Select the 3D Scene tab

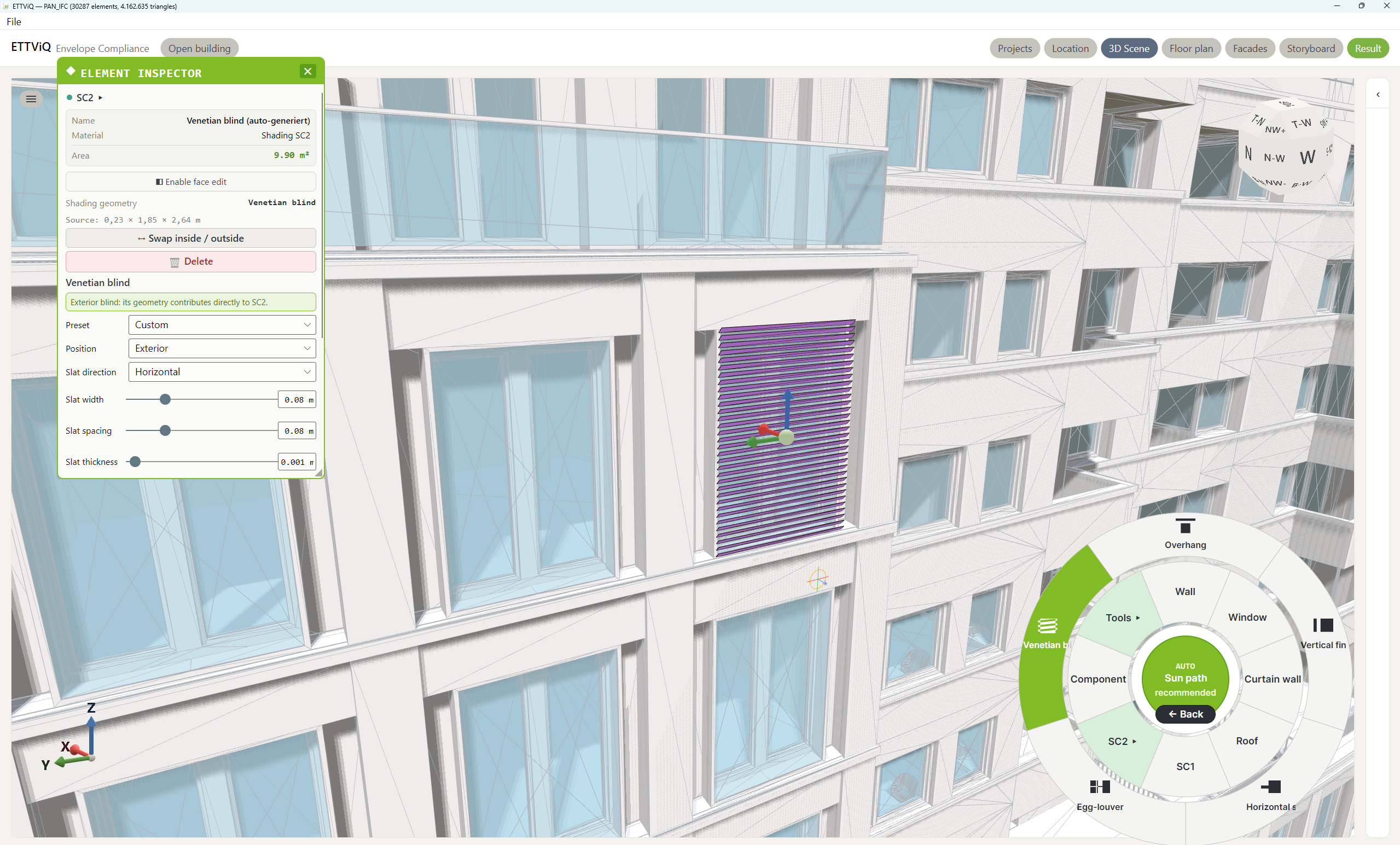(1129, 48)
